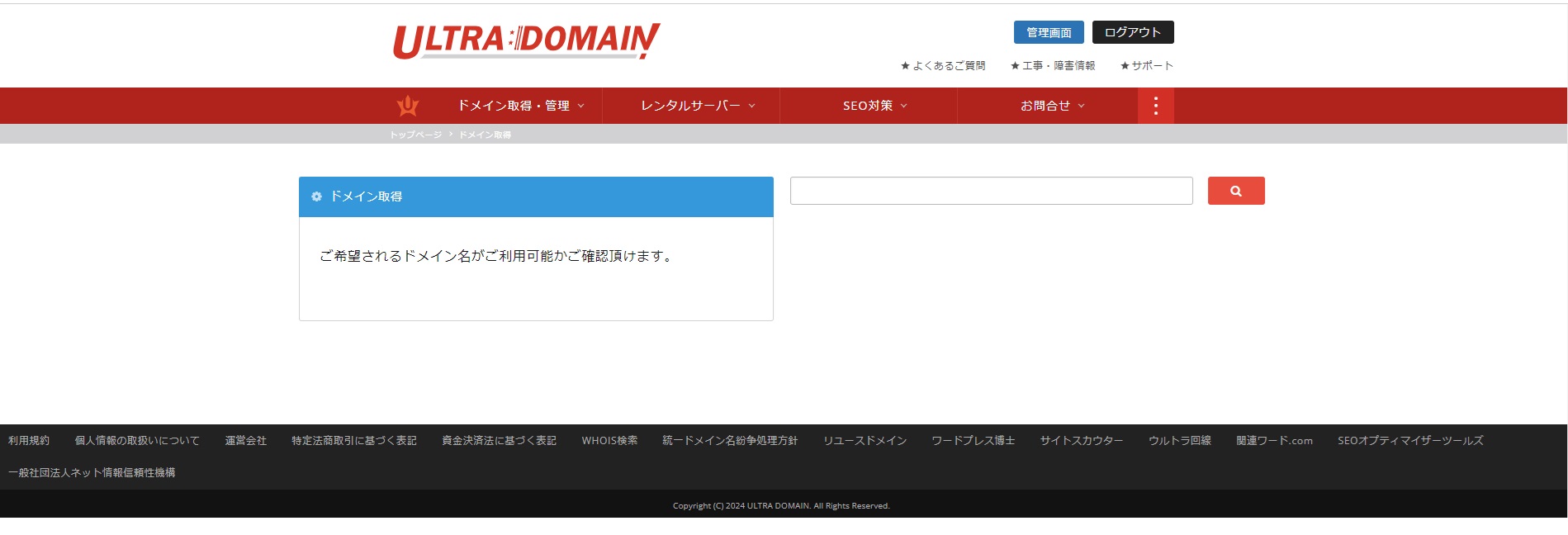Click the crown home icon in navbar

[x=408, y=106]
